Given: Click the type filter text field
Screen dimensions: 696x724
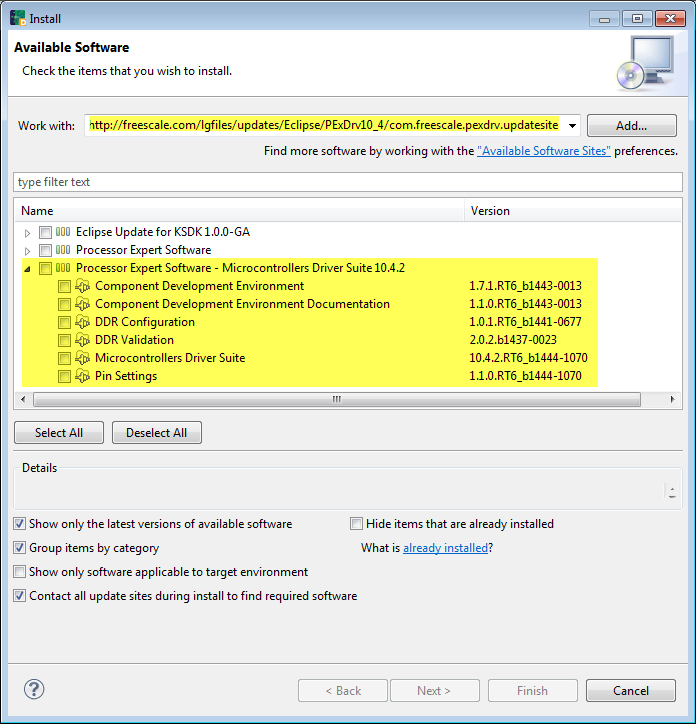Looking at the screenshot, I should [x=348, y=182].
